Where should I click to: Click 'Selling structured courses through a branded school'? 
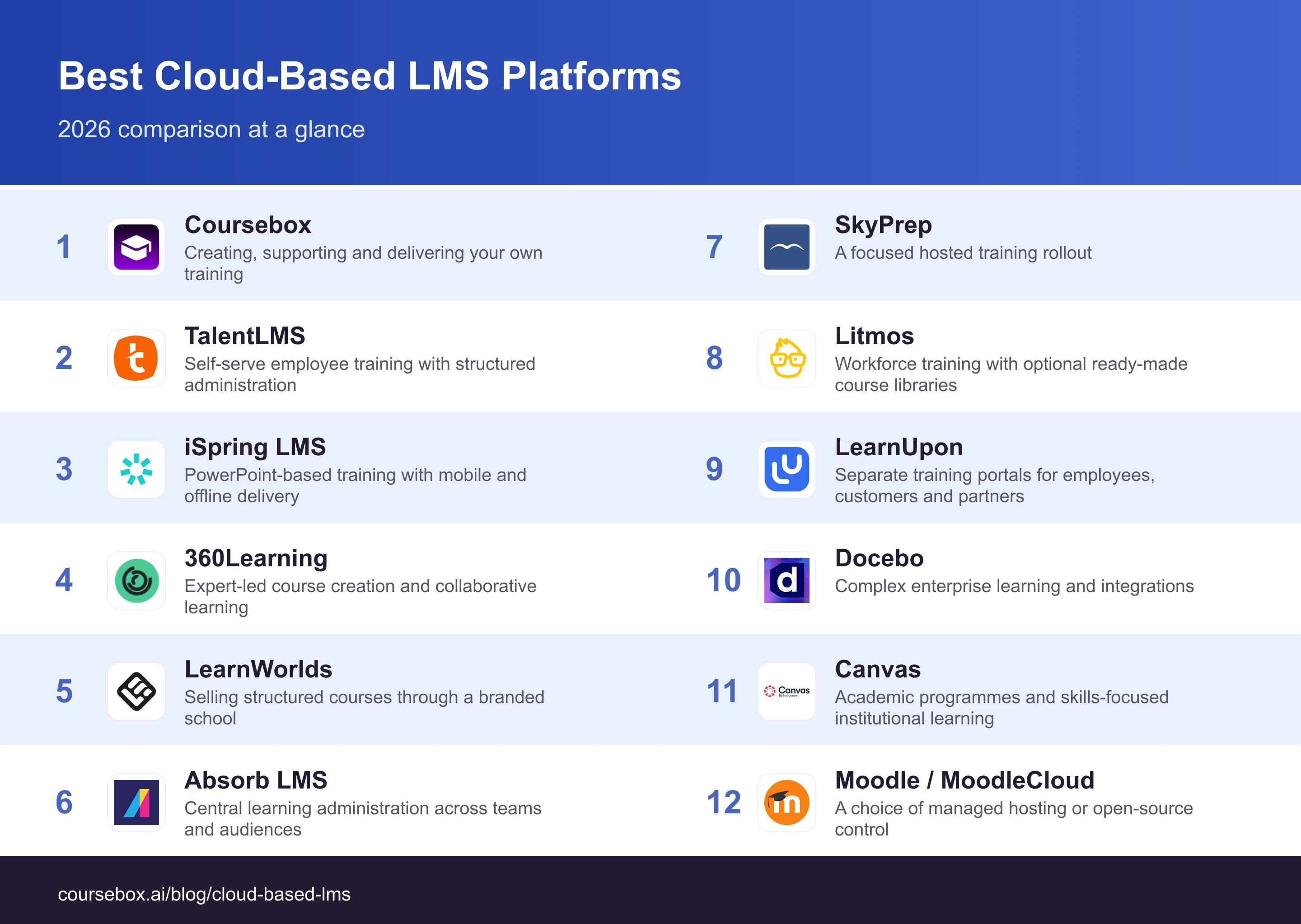point(364,708)
